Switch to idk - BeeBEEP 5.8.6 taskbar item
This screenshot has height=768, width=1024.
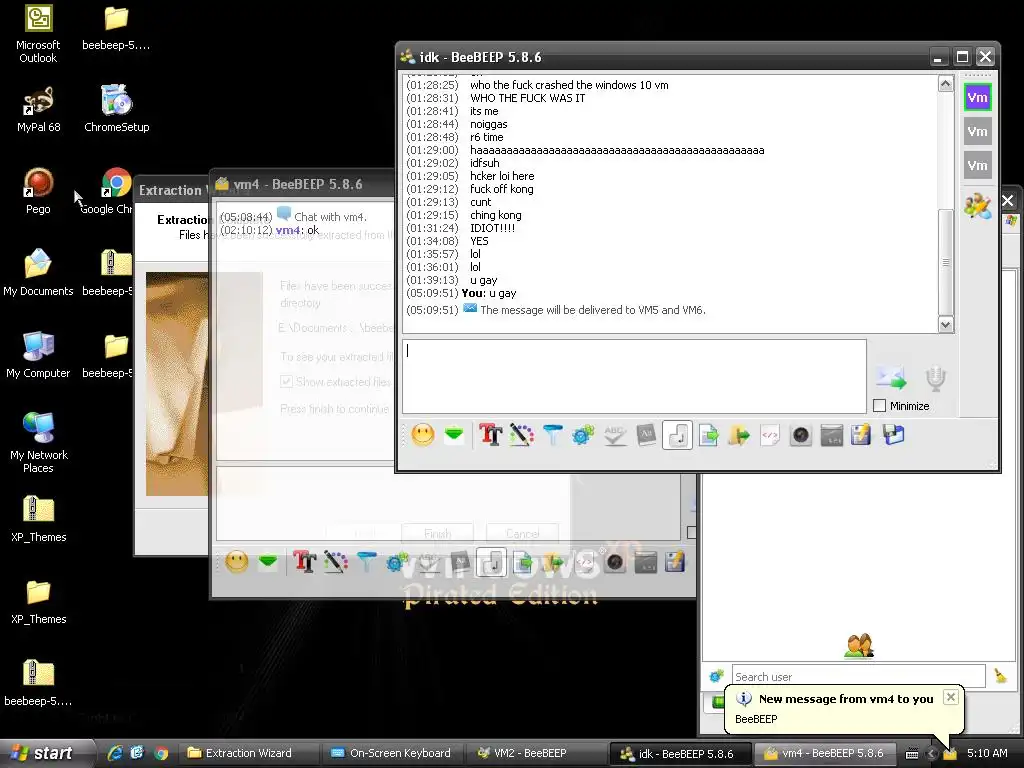679,754
